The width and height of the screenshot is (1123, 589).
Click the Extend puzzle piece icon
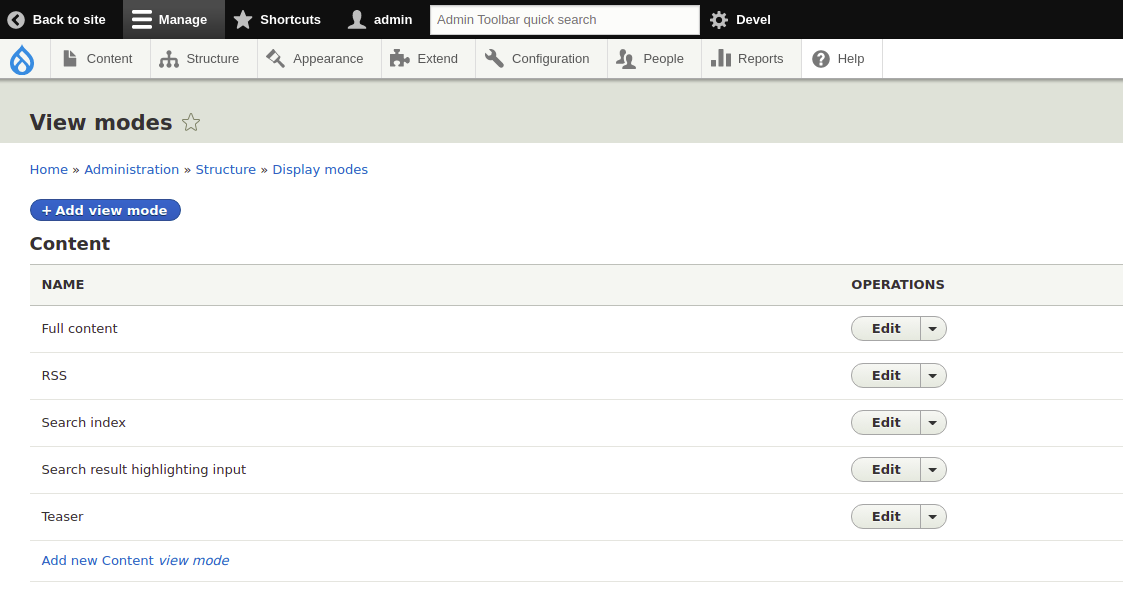(x=400, y=59)
